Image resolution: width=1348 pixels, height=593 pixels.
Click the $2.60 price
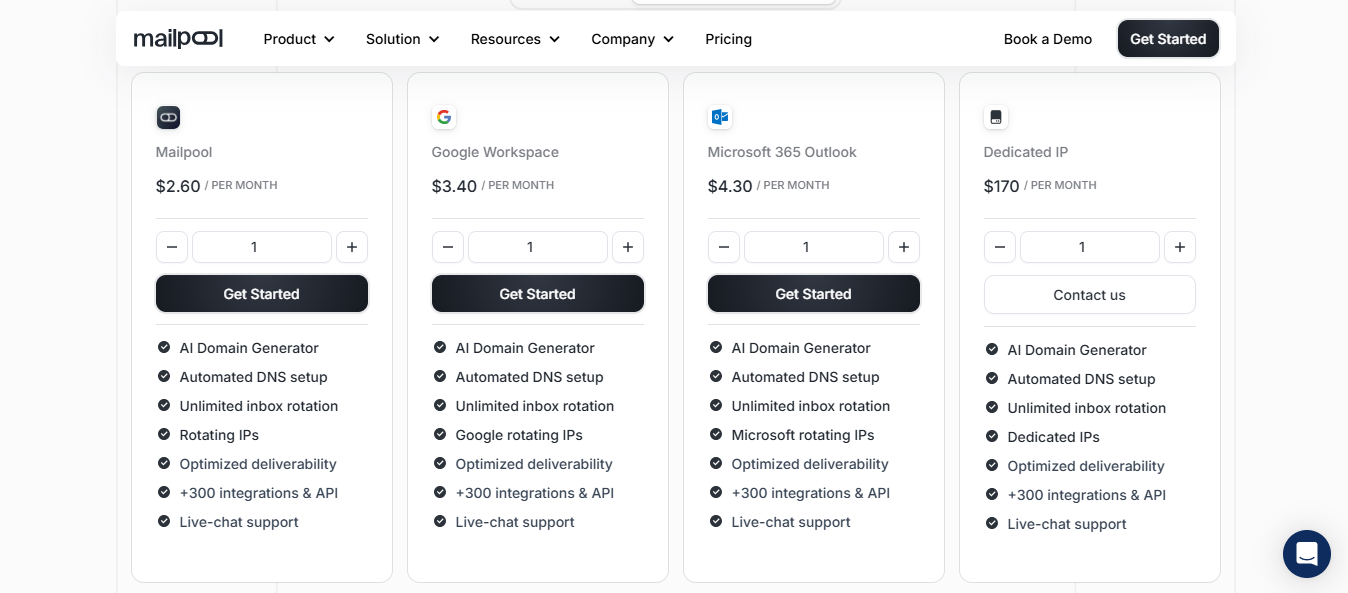coord(178,186)
